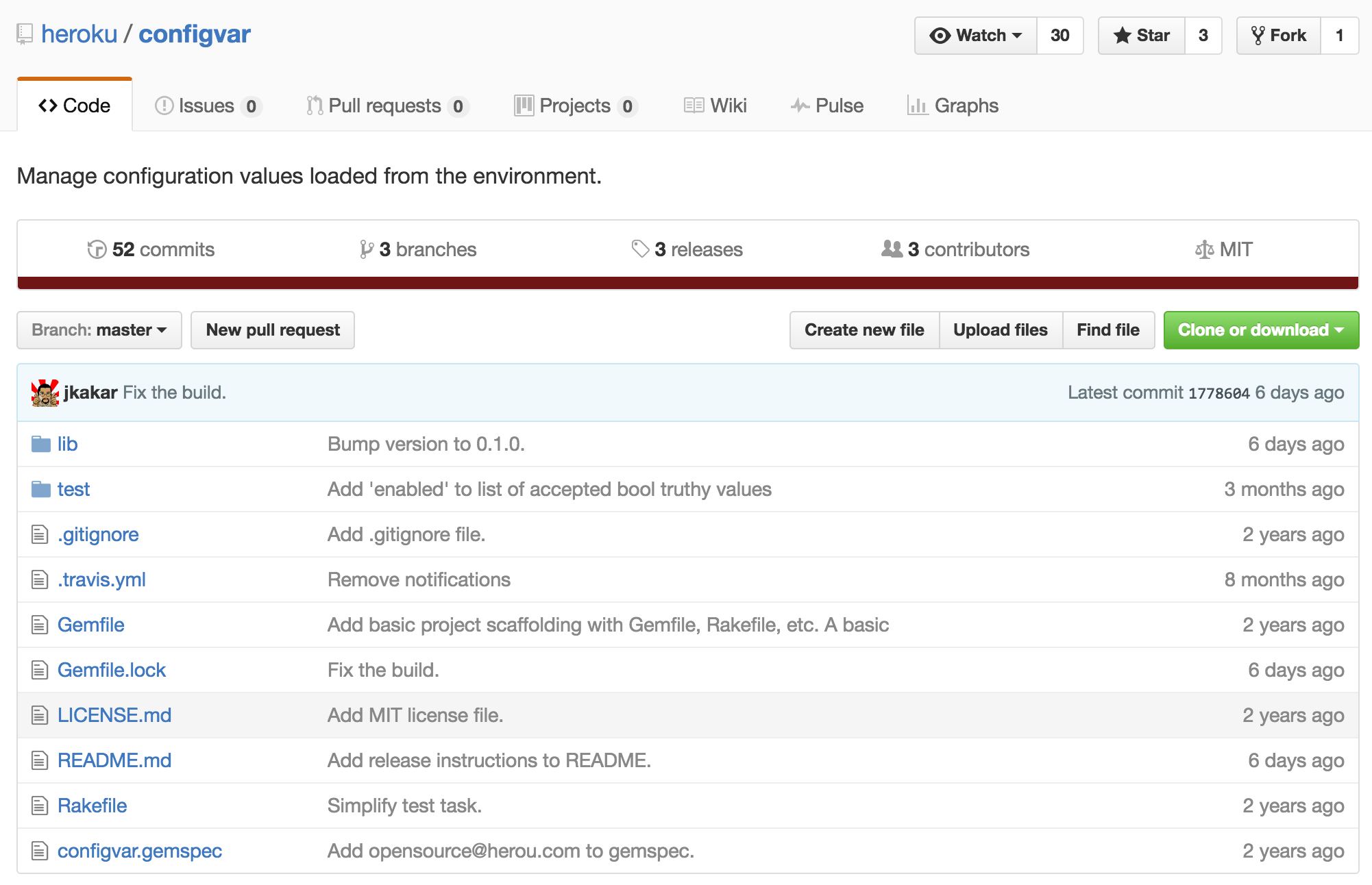1372x885 pixels.
Task: Expand the Clone or download menu
Action: pos(1261,330)
